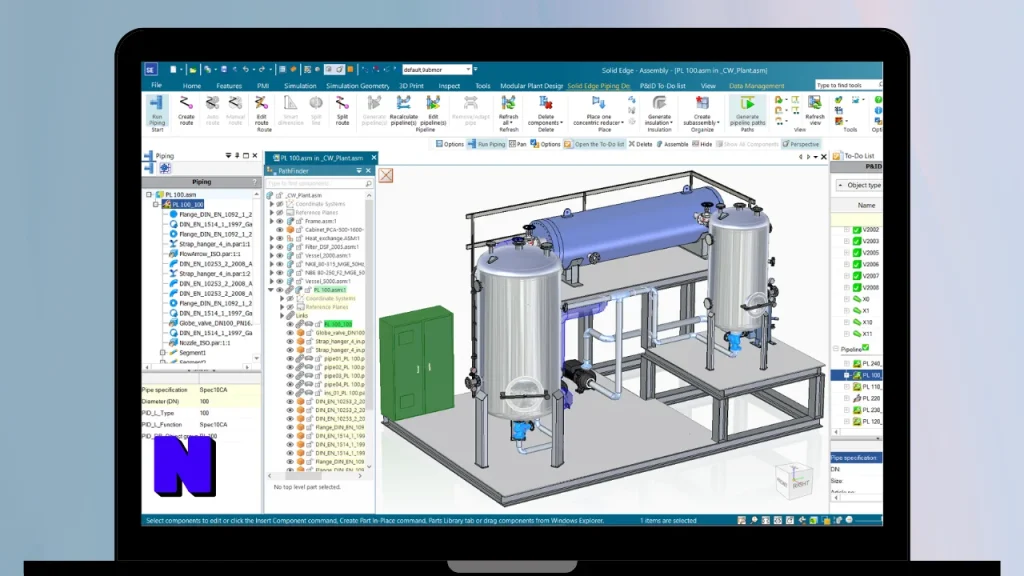Image resolution: width=1024 pixels, height=576 pixels.
Task: Open the Delete components dropdown arrow
Action: (x=562, y=123)
